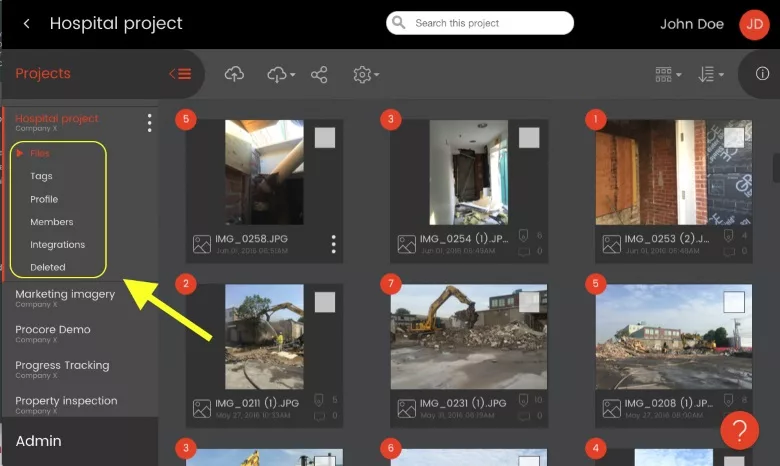
Task: Open the info panel icon
Action: pos(762,74)
